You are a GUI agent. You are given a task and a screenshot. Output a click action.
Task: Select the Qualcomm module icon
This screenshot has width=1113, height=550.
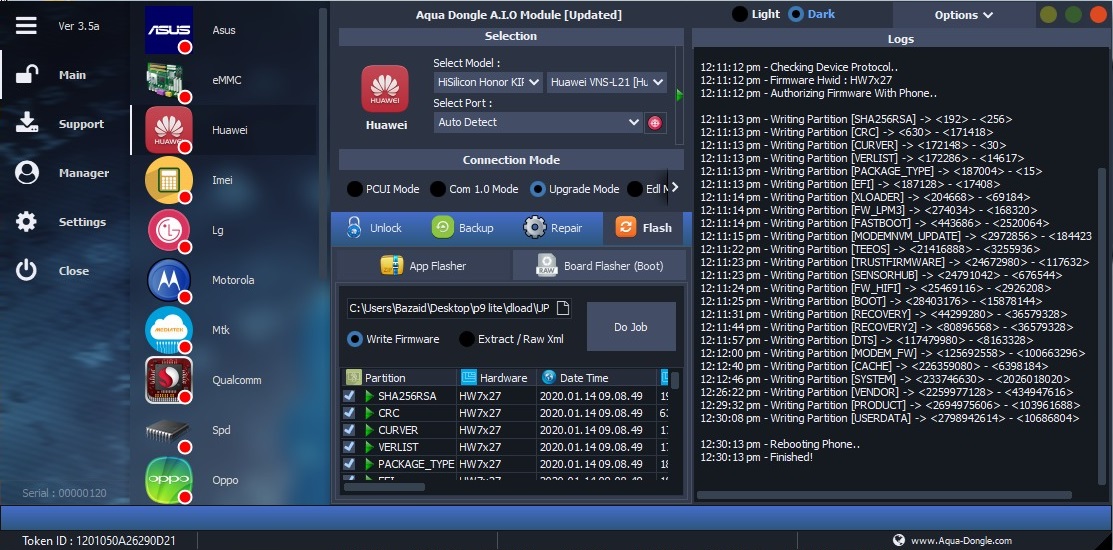pos(169,380)
